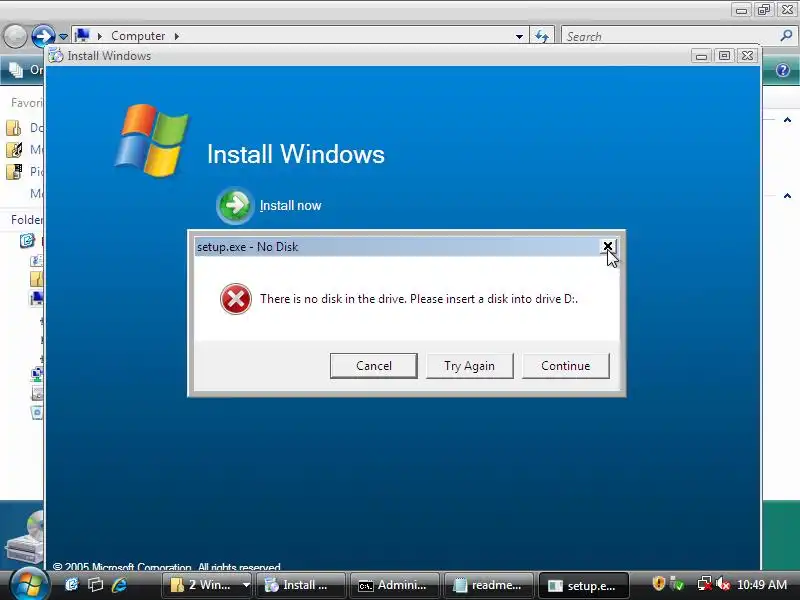Close the setup.exe No Disk dialog
The height and width of the screenshot is (600, 800).
pyautogui.click(x=608, y=247)
